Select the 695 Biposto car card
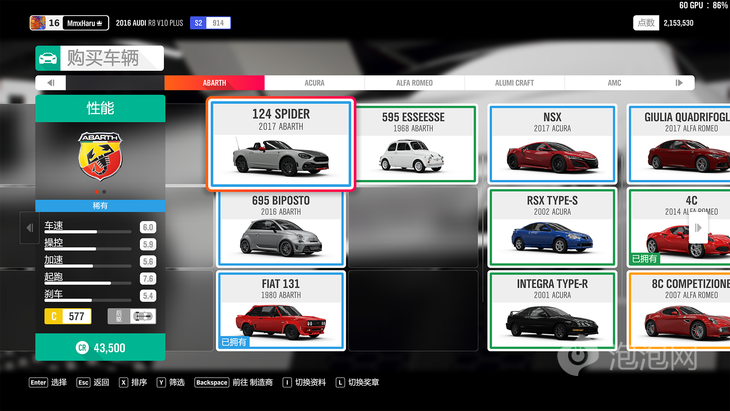Image resolution: width=730 pixels, height=411 pixels. coord(281,228)
